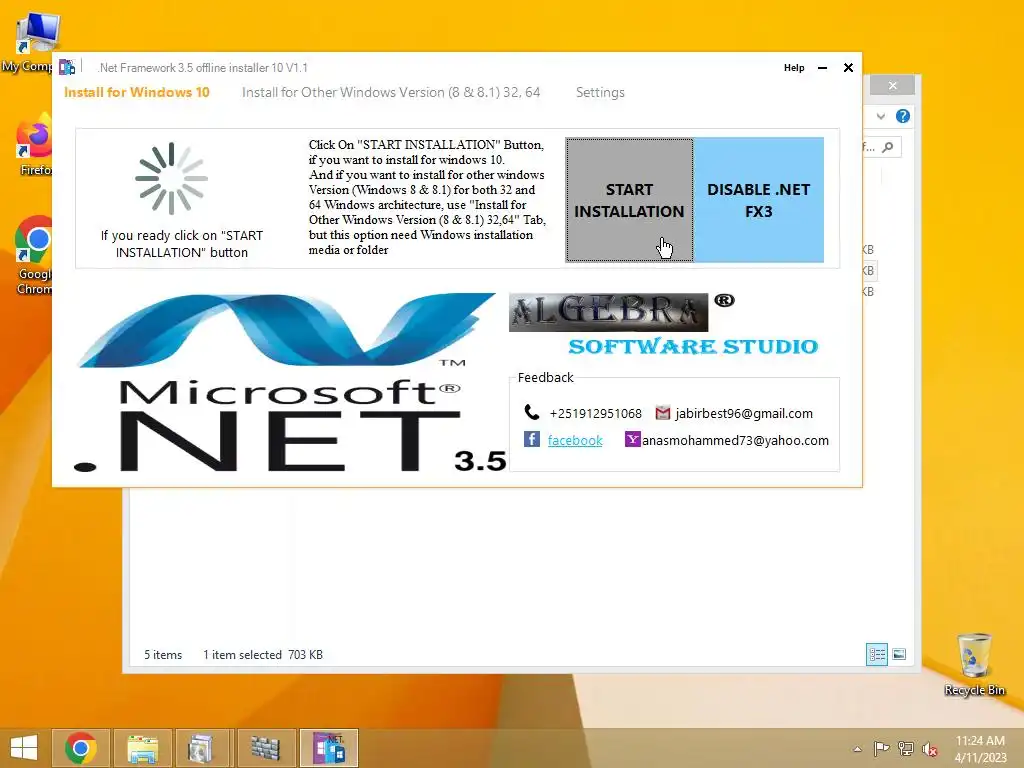
Task: Select phone number +251912951068
Action: tap(596, 413)
